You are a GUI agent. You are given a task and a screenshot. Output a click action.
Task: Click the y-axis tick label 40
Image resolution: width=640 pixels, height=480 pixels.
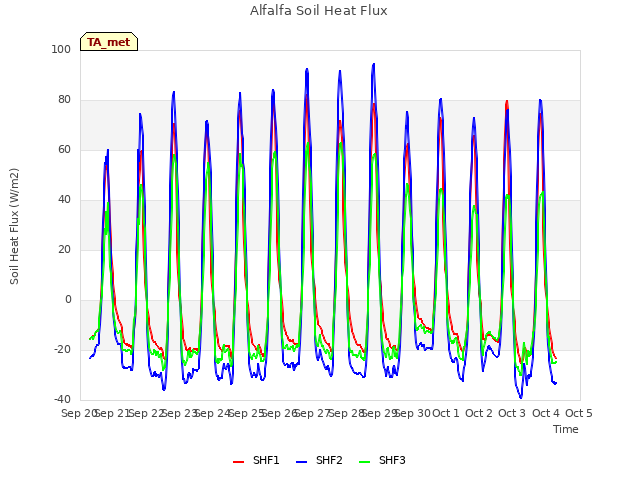(x=64, y=200)
